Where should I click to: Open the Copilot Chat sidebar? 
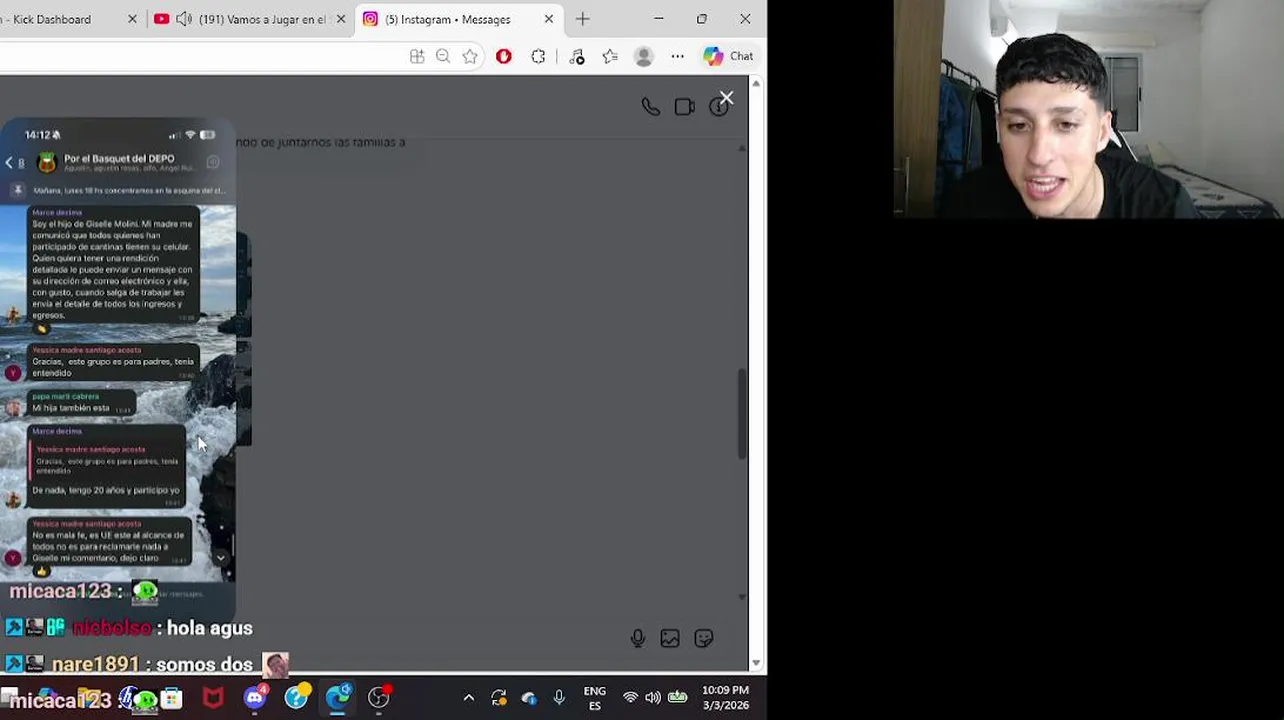(729, 57)
